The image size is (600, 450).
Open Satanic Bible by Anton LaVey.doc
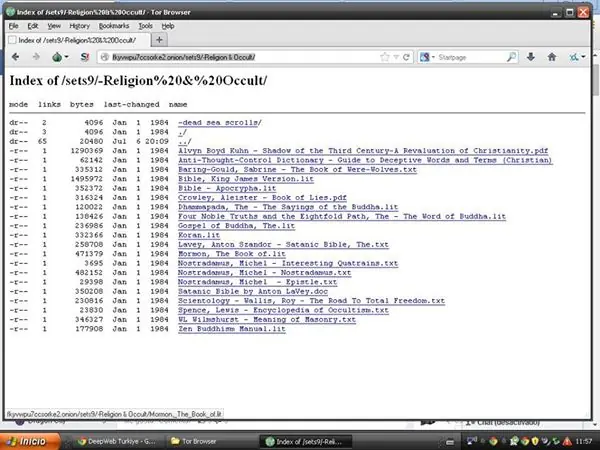(x=253, y=292)
